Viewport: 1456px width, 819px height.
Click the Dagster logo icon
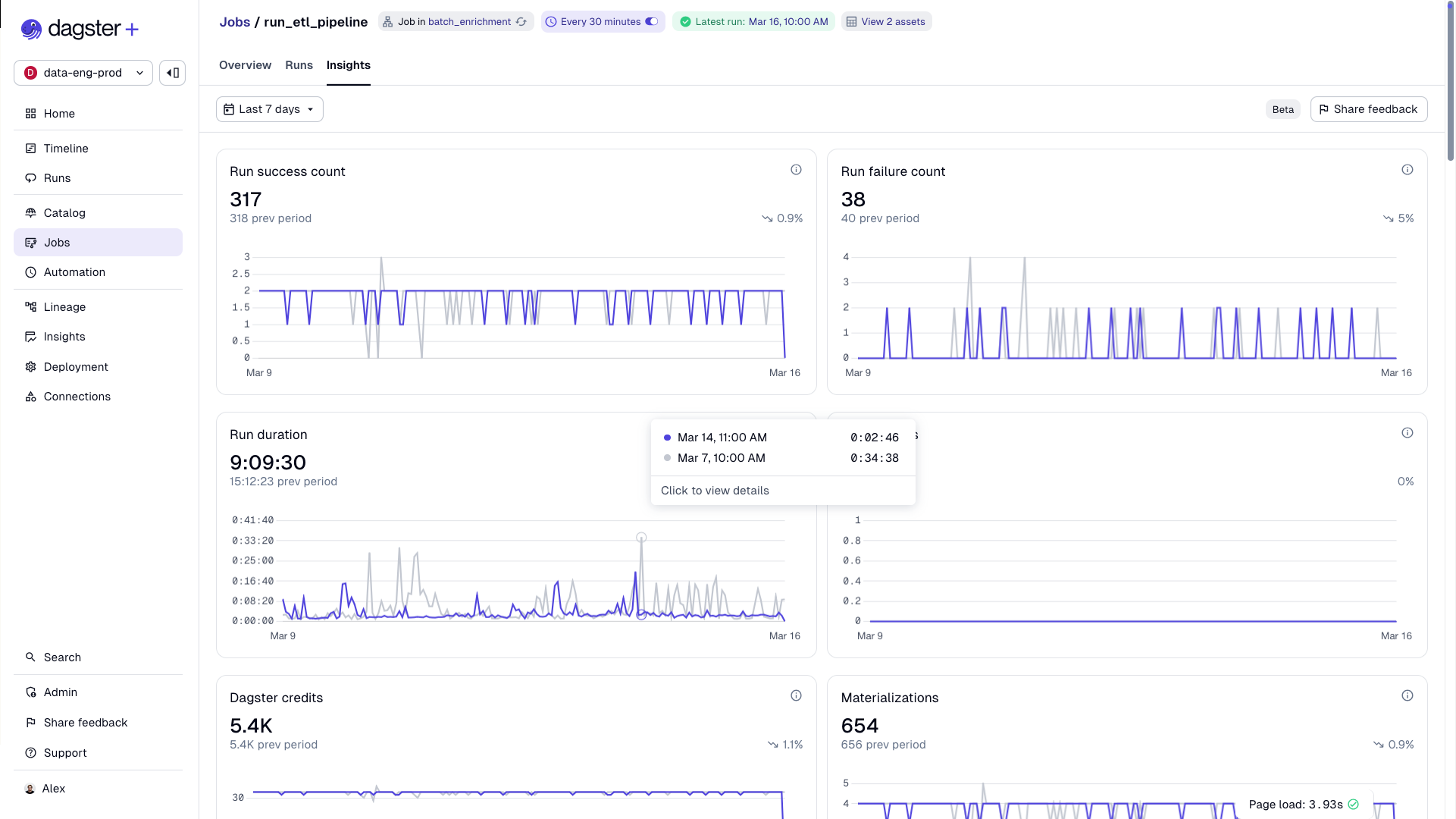(x=31, y=29)
